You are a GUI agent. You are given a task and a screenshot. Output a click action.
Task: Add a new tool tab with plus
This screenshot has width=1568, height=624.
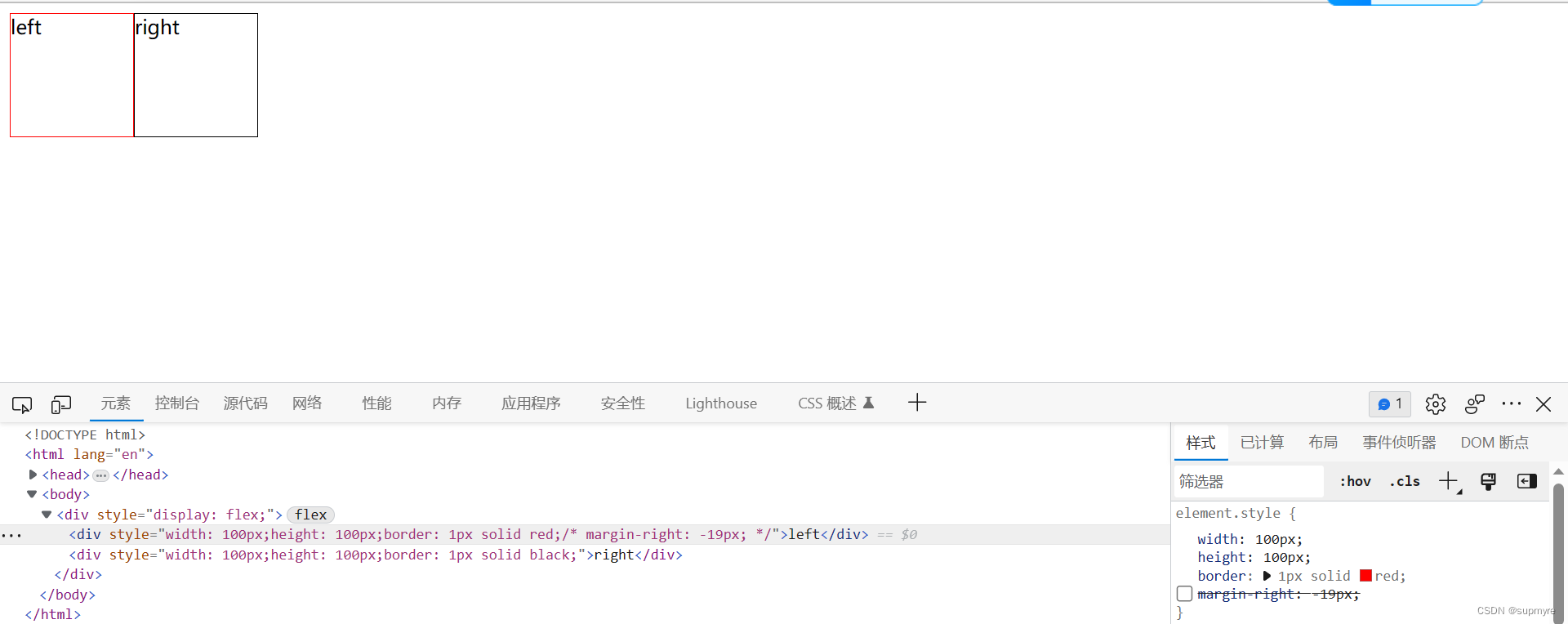pos(917,403)
